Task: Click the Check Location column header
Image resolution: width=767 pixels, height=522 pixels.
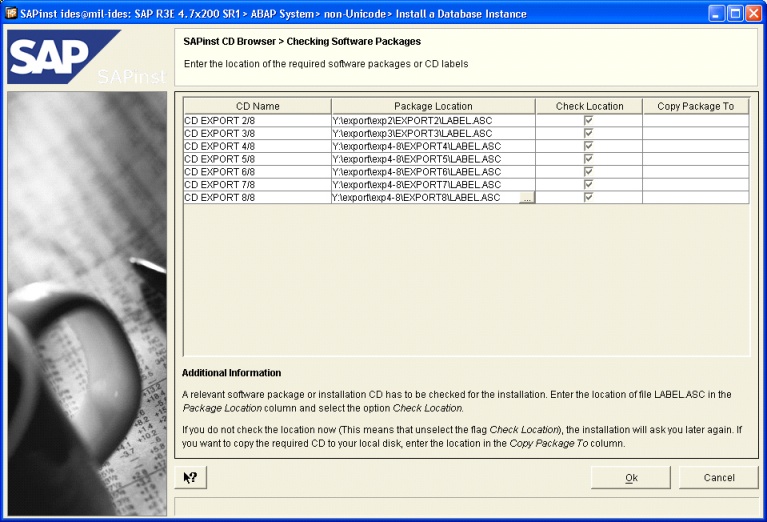Action: click(x=589, y=106)
